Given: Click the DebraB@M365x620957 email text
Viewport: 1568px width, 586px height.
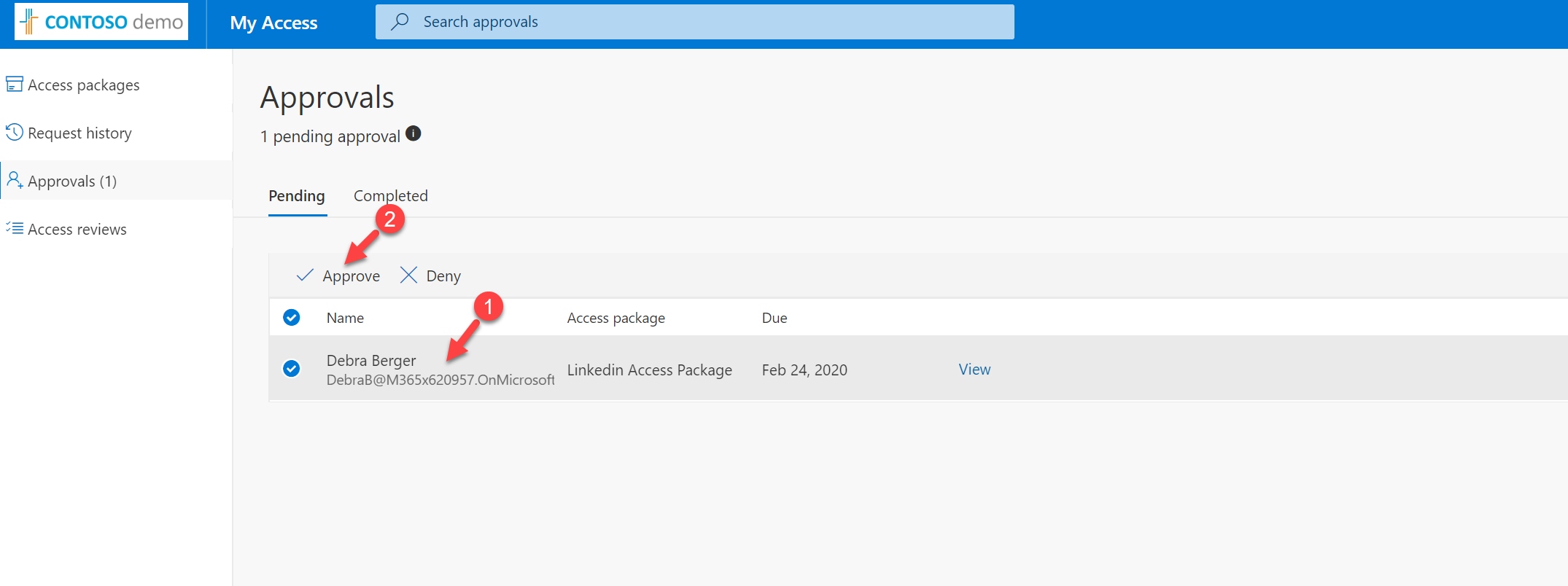Looking at the screenshot, I should tap(440, 380).
